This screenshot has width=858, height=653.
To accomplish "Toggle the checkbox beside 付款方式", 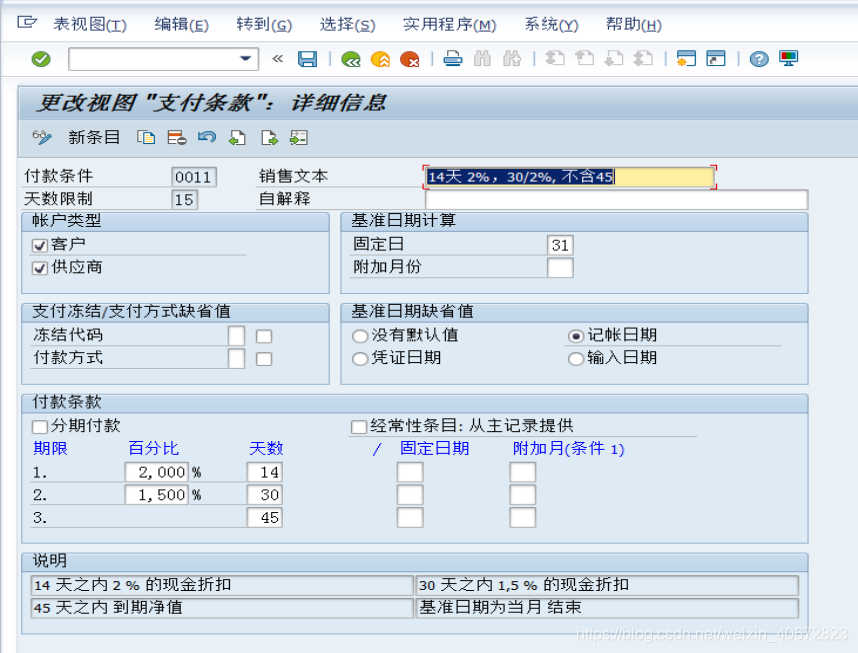I will pyautogui.click(x=264, y=359).
